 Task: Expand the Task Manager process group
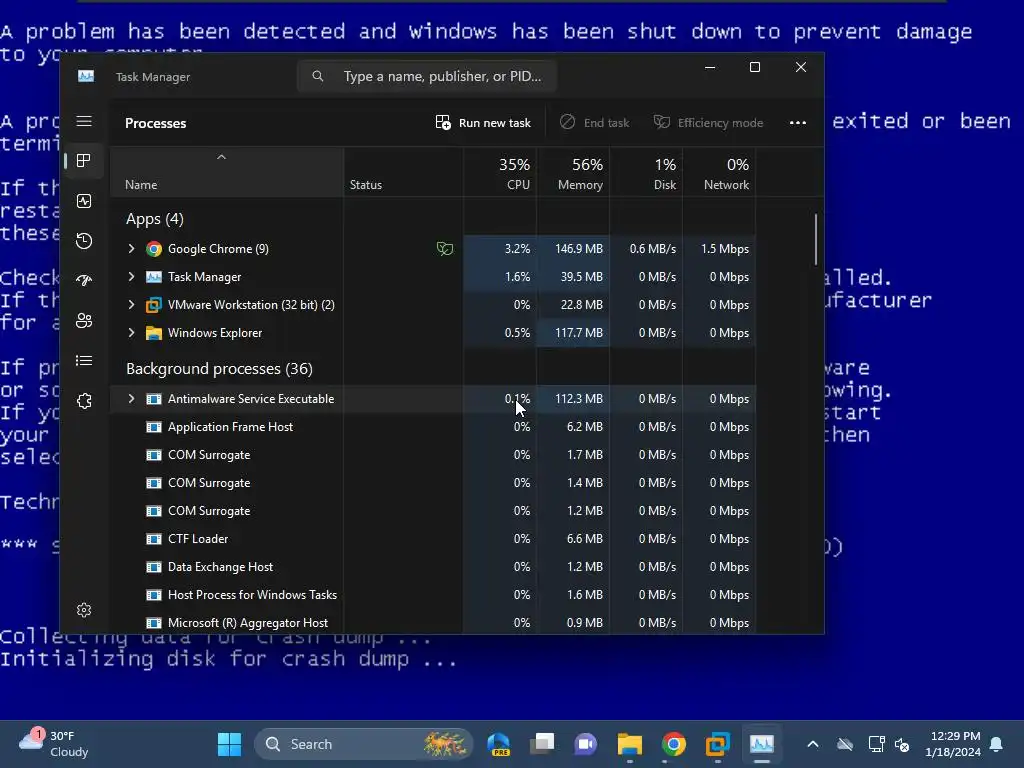(x=131, y=277)
